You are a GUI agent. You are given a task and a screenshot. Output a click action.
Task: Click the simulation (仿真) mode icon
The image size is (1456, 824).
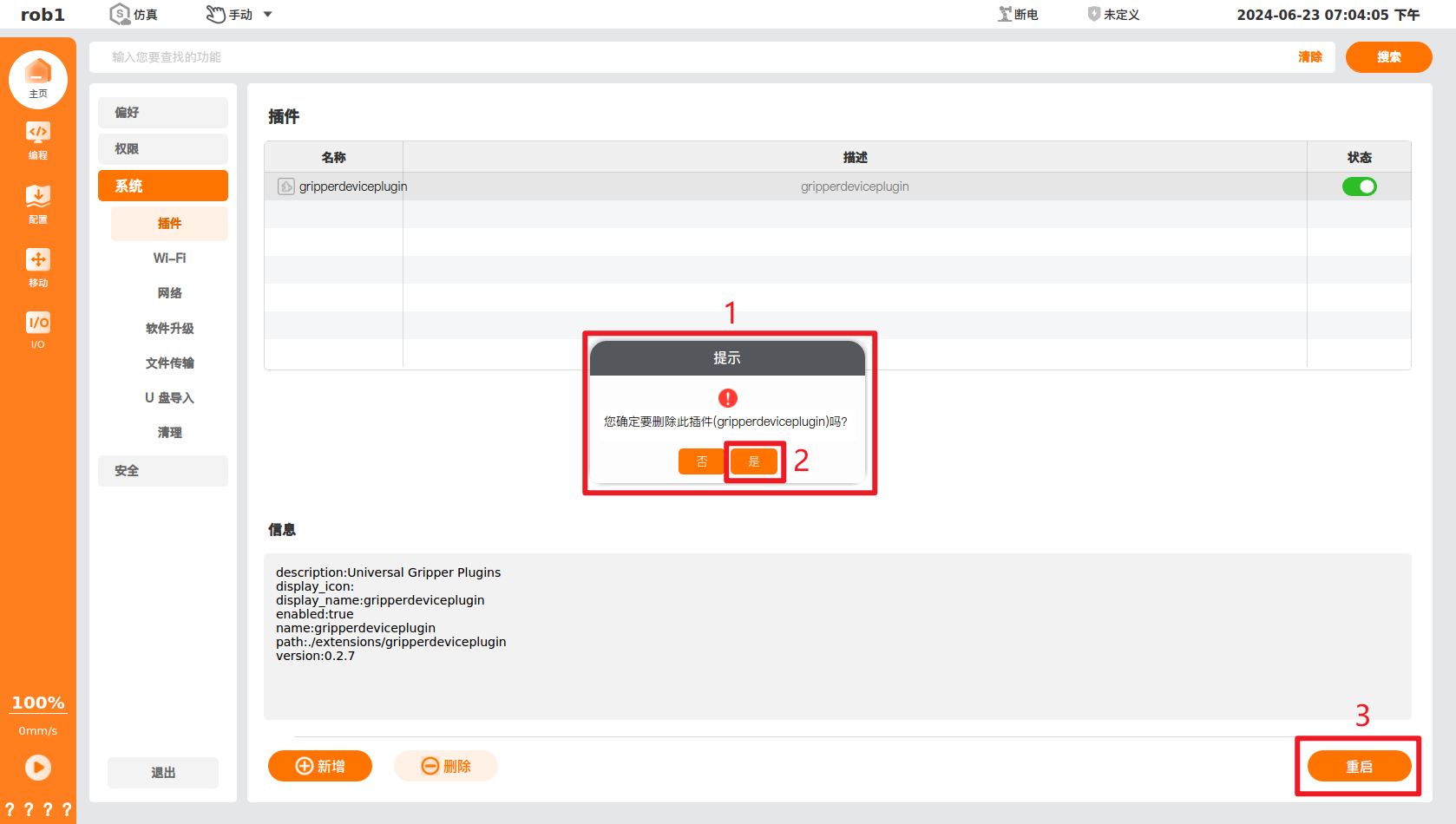pyautogui.click(x=120, y=14)
